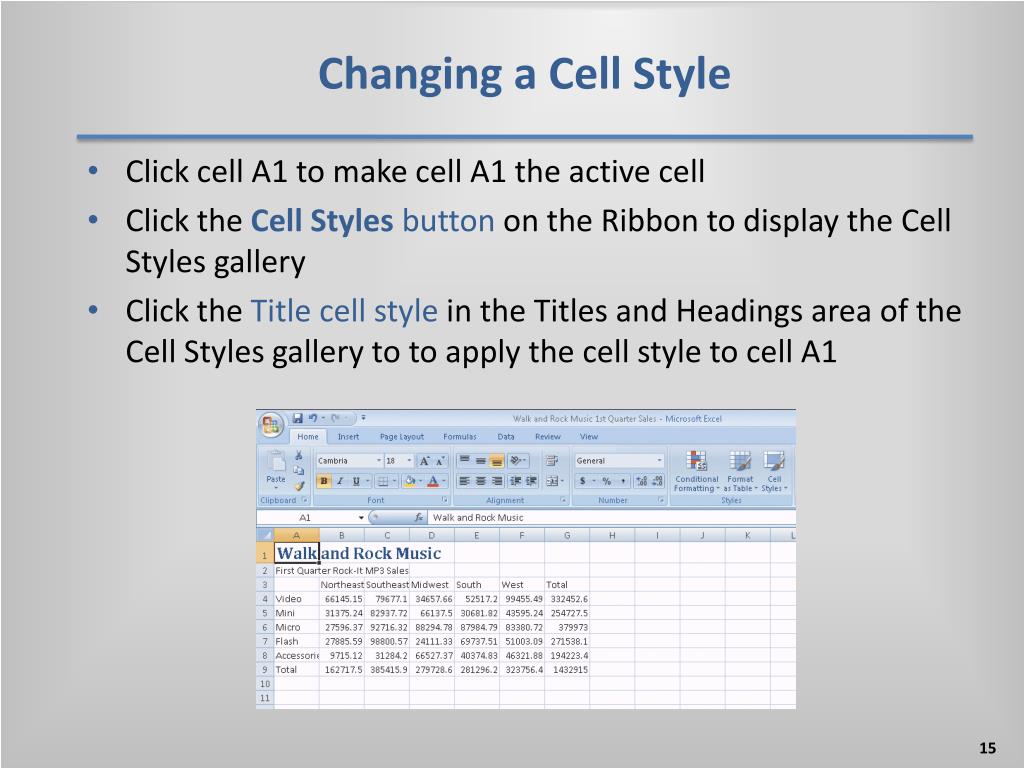Screen dimensions: 1024x768
Task: Click the Center alignment icon
Action: [481, 481]
